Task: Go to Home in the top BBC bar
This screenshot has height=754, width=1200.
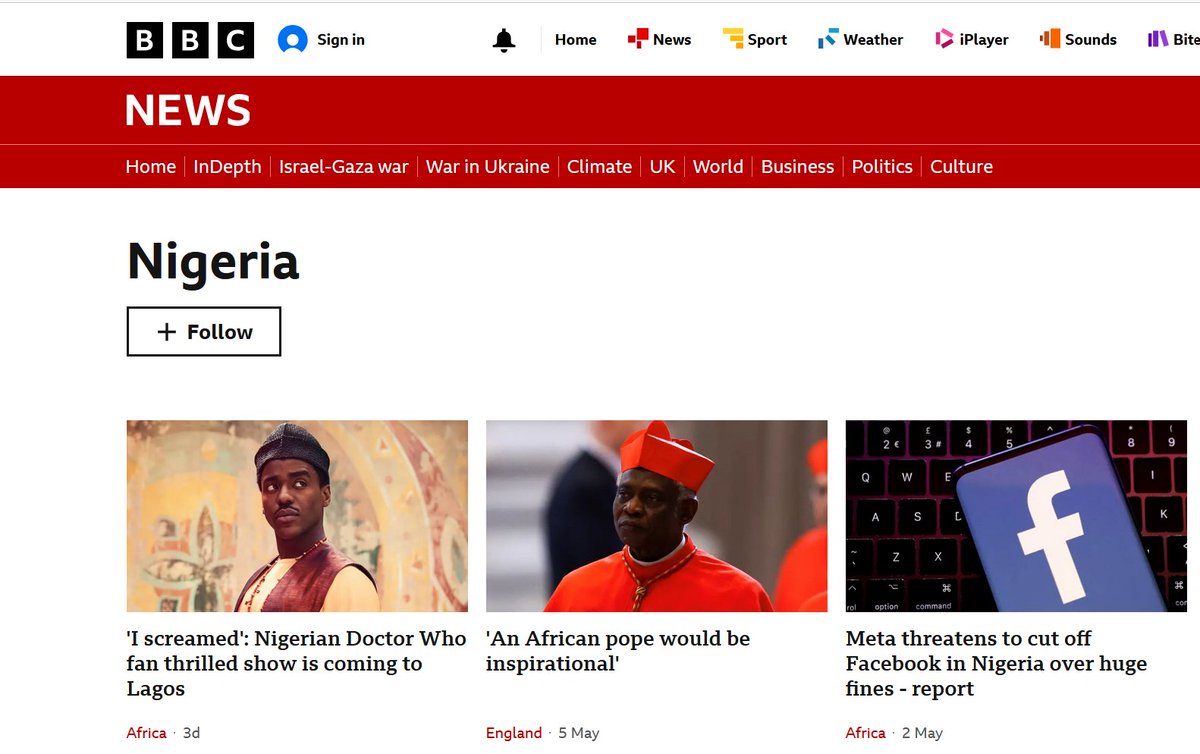Action: pos(576,40)
